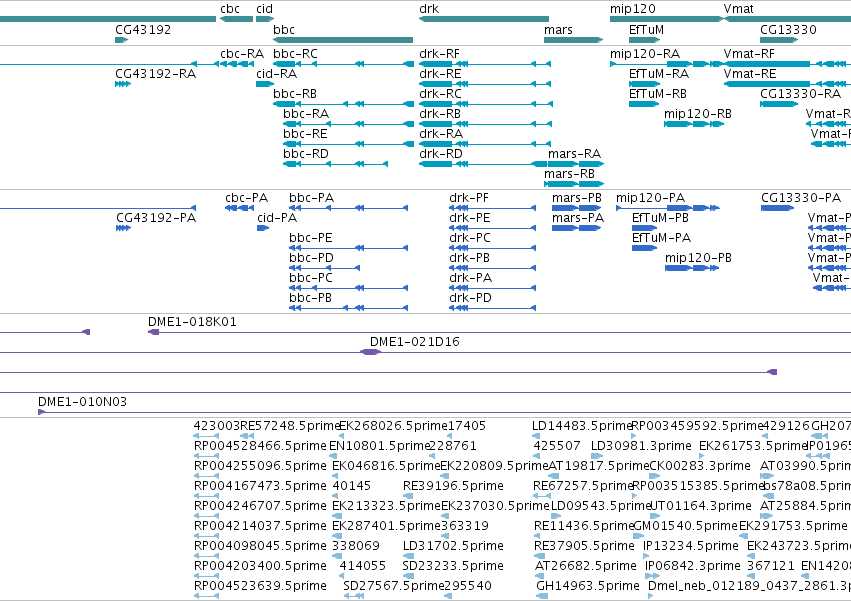This screenshot has width=851, height=601.
Task: Click the EfTuM-RB transcript glyph
Action: [x=644, y=104]
